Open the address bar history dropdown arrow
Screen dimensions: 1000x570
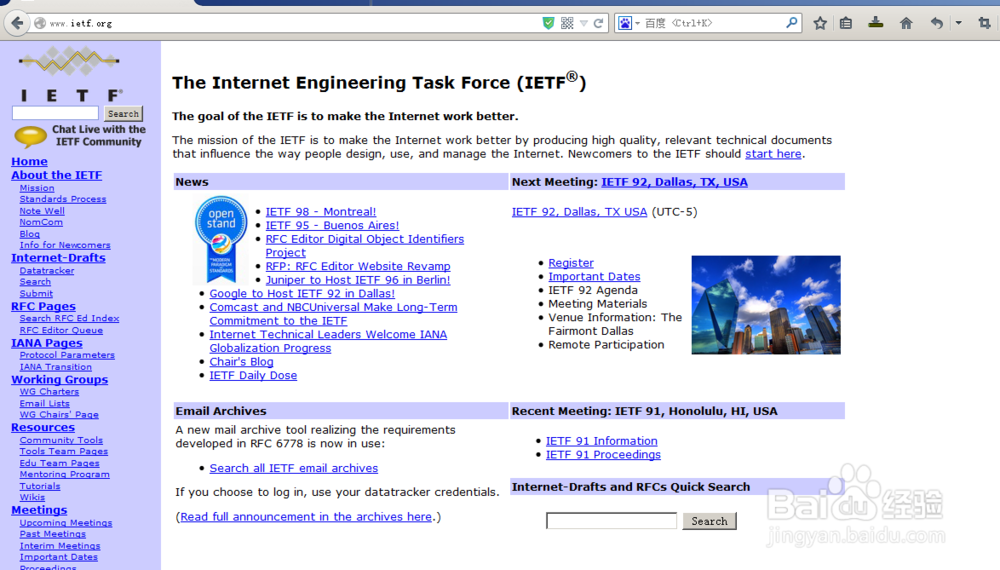pyautogui.click(x=584, y=24)
